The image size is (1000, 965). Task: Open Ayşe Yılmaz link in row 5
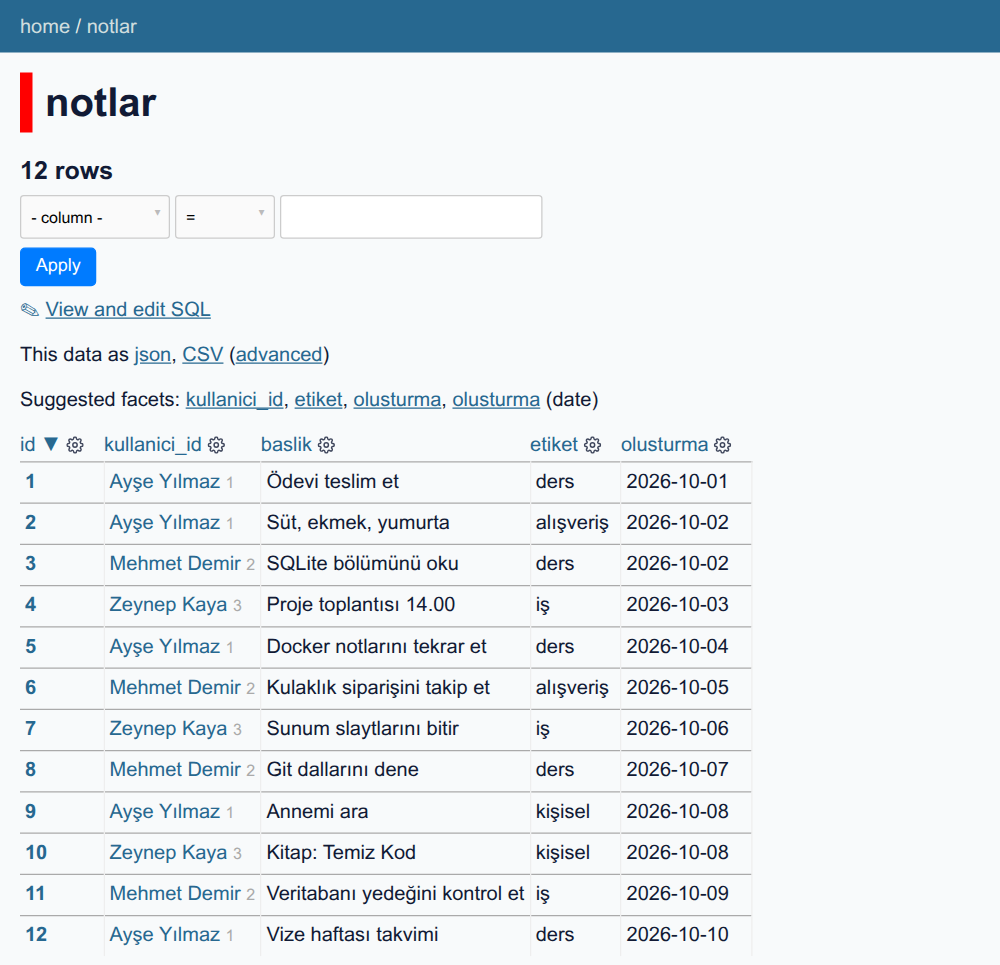[165, 646]
